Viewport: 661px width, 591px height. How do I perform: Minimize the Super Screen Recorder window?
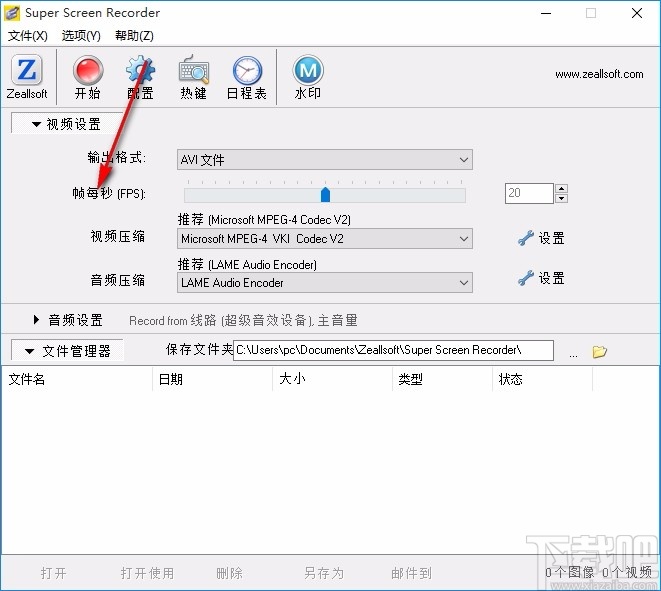[546, 13]
